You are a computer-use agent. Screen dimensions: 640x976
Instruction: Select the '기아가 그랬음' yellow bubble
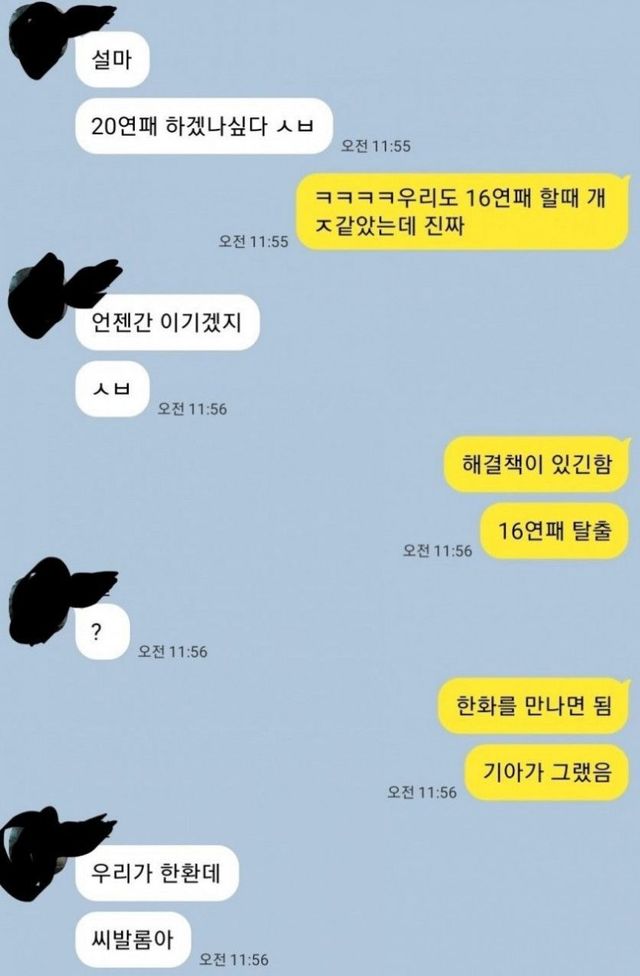click(x=547, y=772)
